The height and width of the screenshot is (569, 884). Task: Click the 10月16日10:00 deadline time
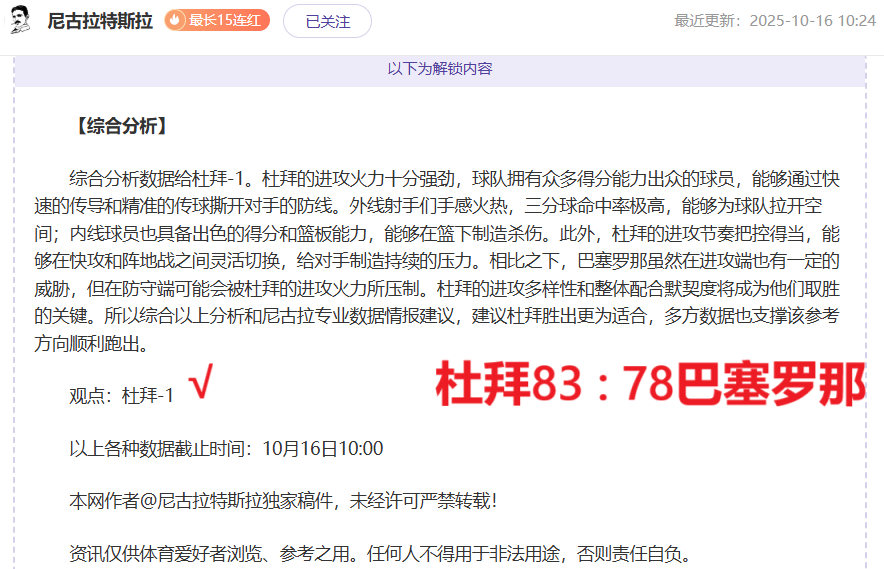(323, 449)
